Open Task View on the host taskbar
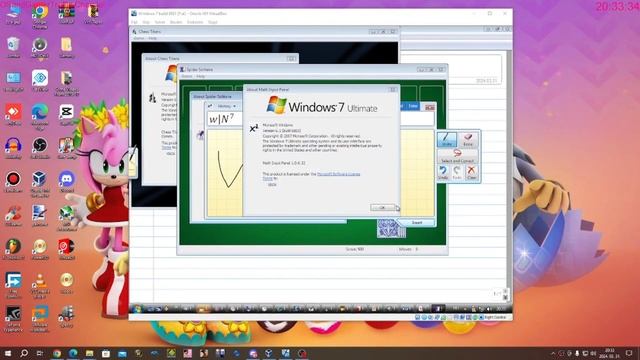The height and width of the screenshot is (360, 640). pos(40,353)
